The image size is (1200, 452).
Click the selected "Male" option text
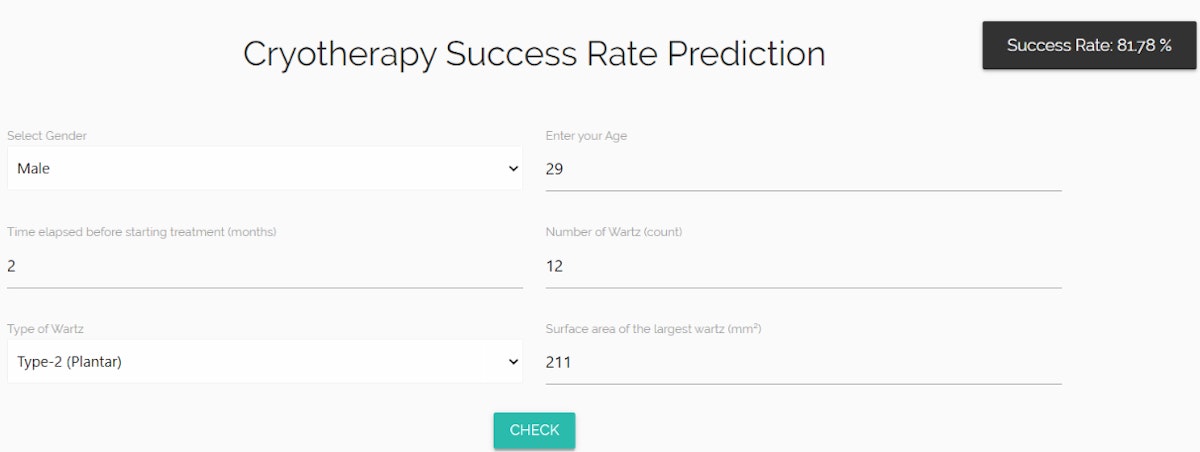(x=33, y=169)
